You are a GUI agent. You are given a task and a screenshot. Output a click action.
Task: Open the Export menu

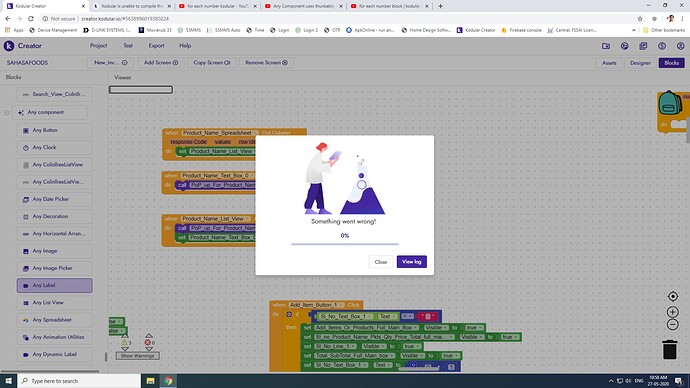156,46
